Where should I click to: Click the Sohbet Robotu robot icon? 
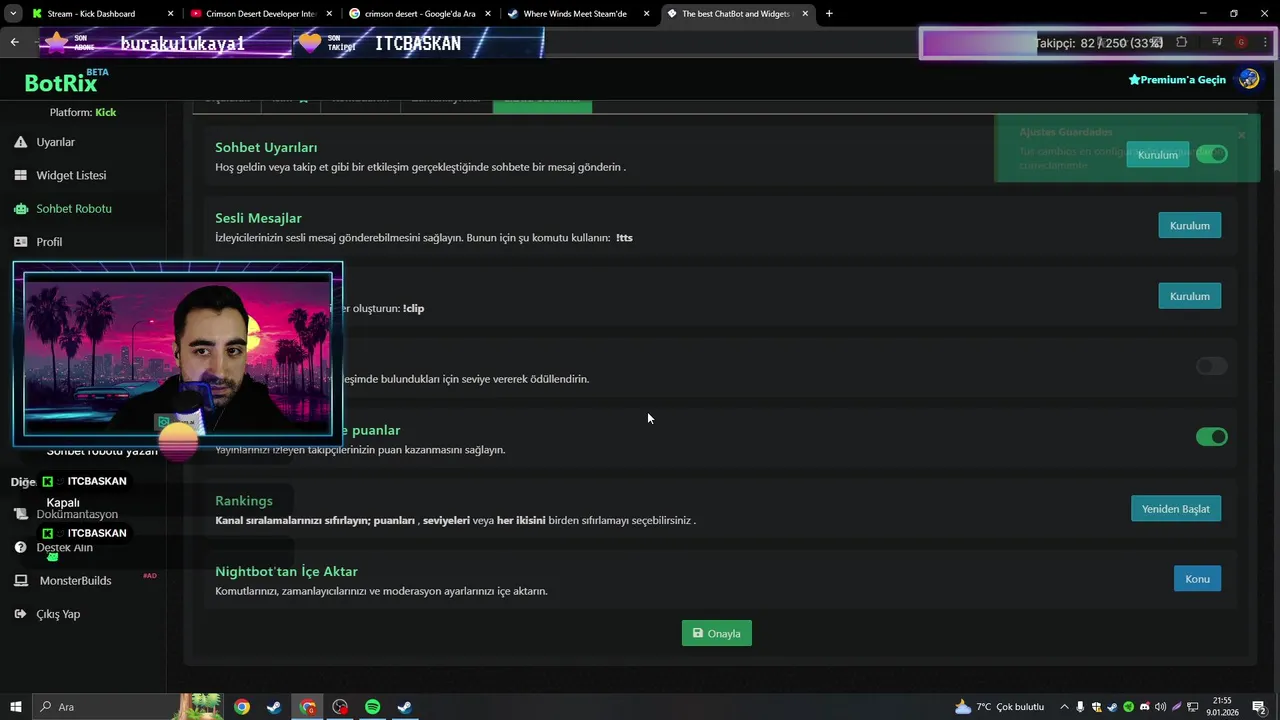20,209
